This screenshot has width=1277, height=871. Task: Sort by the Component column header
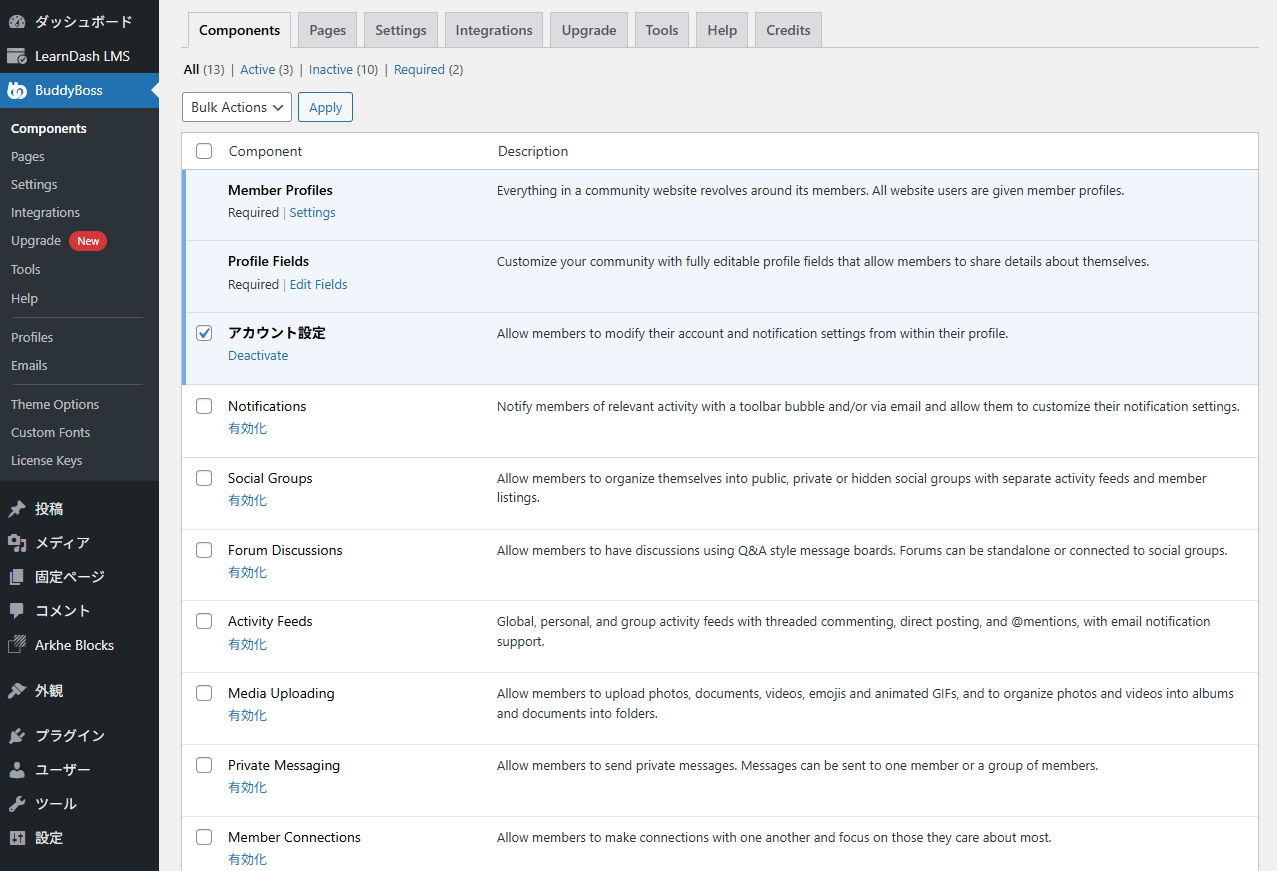click(265, 151)
